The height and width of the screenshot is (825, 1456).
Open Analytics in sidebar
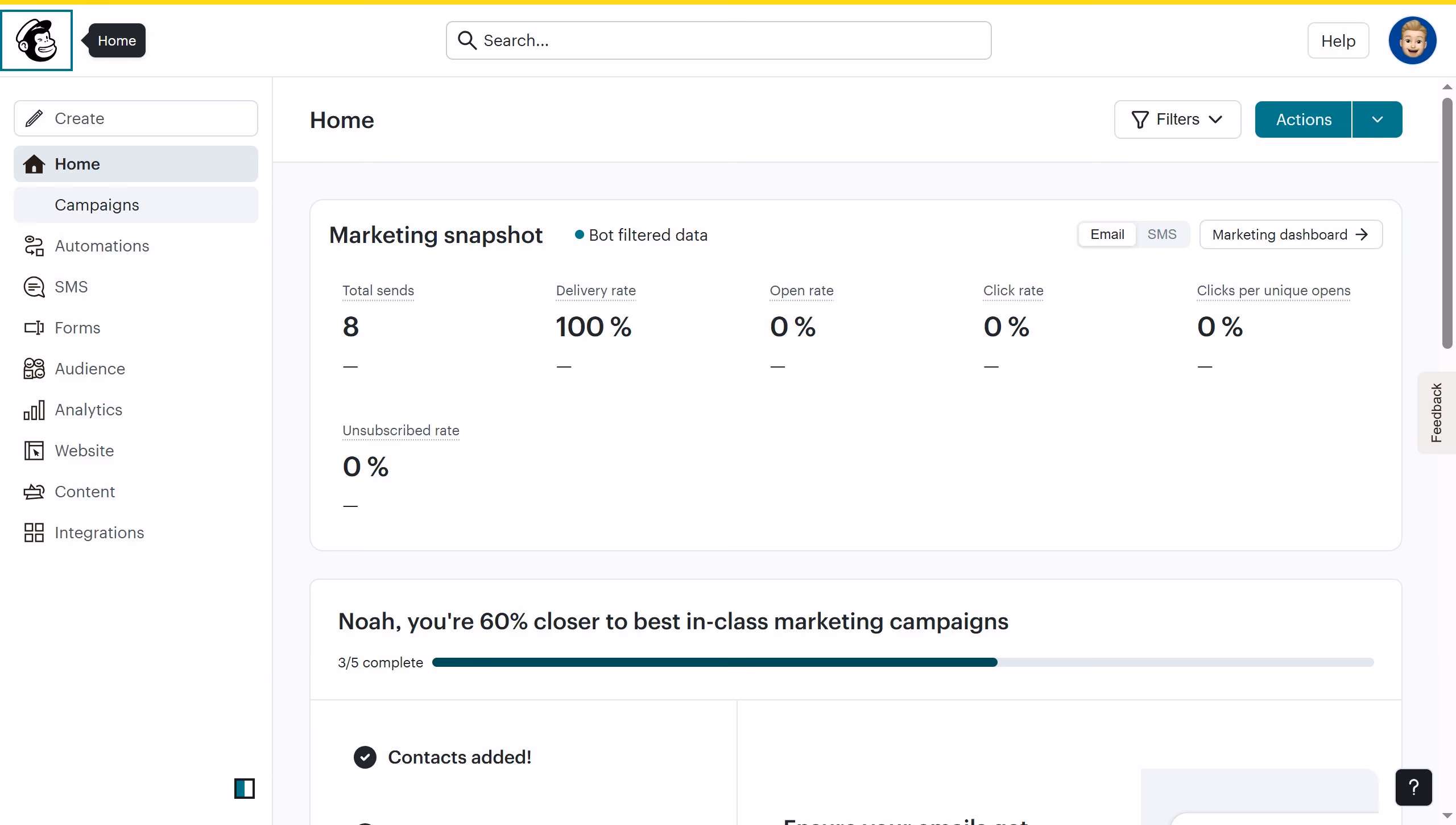pyautogui.click(x=135, y=410)
